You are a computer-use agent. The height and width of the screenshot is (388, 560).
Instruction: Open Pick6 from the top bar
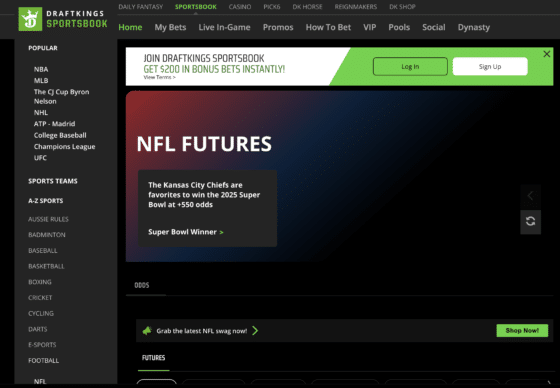(x=272, y=7)
